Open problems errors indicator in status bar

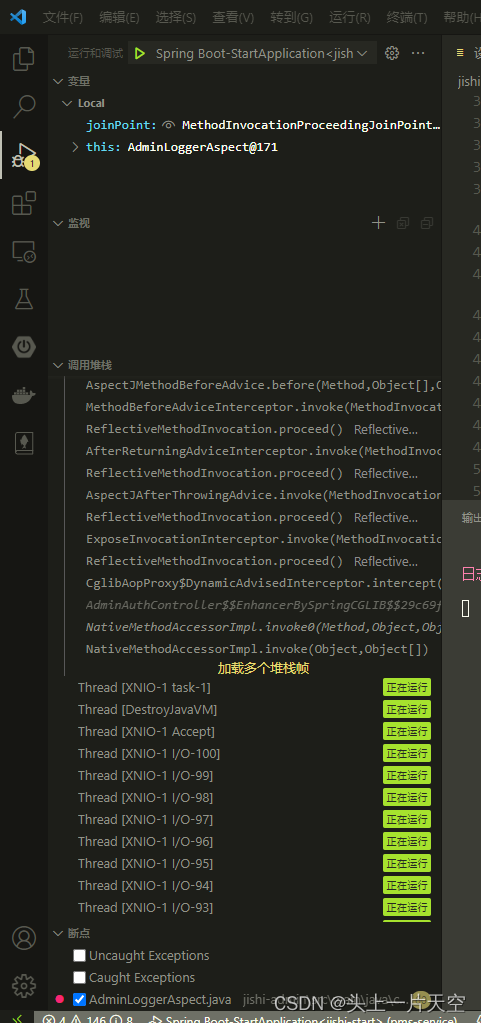pyautogui.click(x=88, y=1018)
